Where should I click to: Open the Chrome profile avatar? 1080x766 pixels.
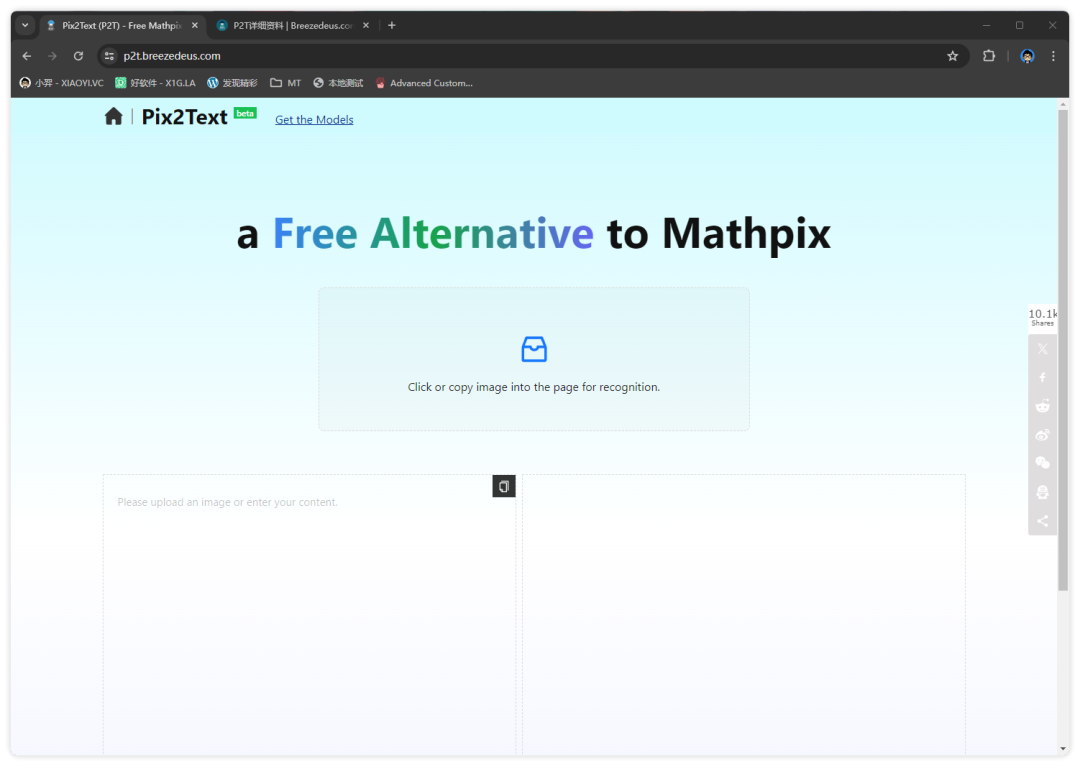pos(1027,56)
